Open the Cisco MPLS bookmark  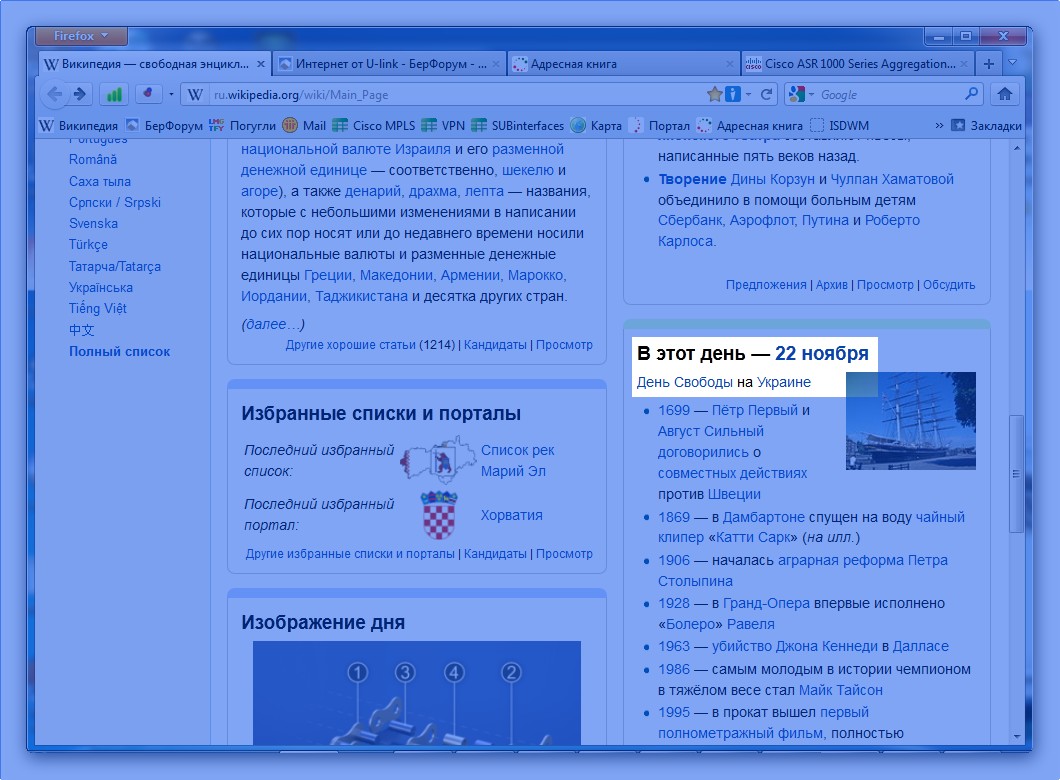pyautogui.click(x=373, y=126)
